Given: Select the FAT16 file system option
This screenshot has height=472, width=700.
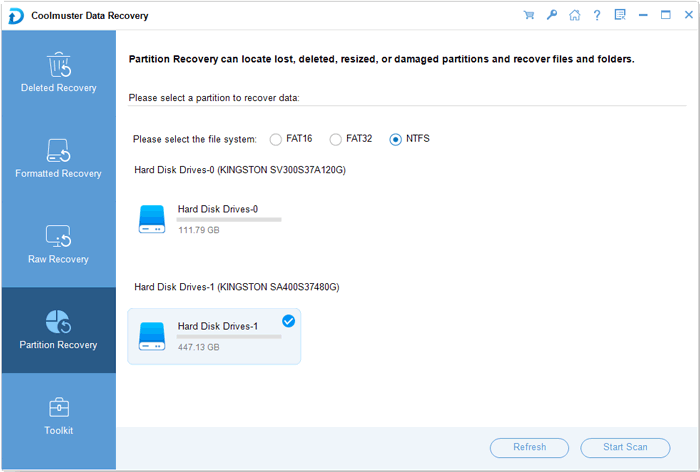Looking at the screenshot, I should (x=291, y=139).
